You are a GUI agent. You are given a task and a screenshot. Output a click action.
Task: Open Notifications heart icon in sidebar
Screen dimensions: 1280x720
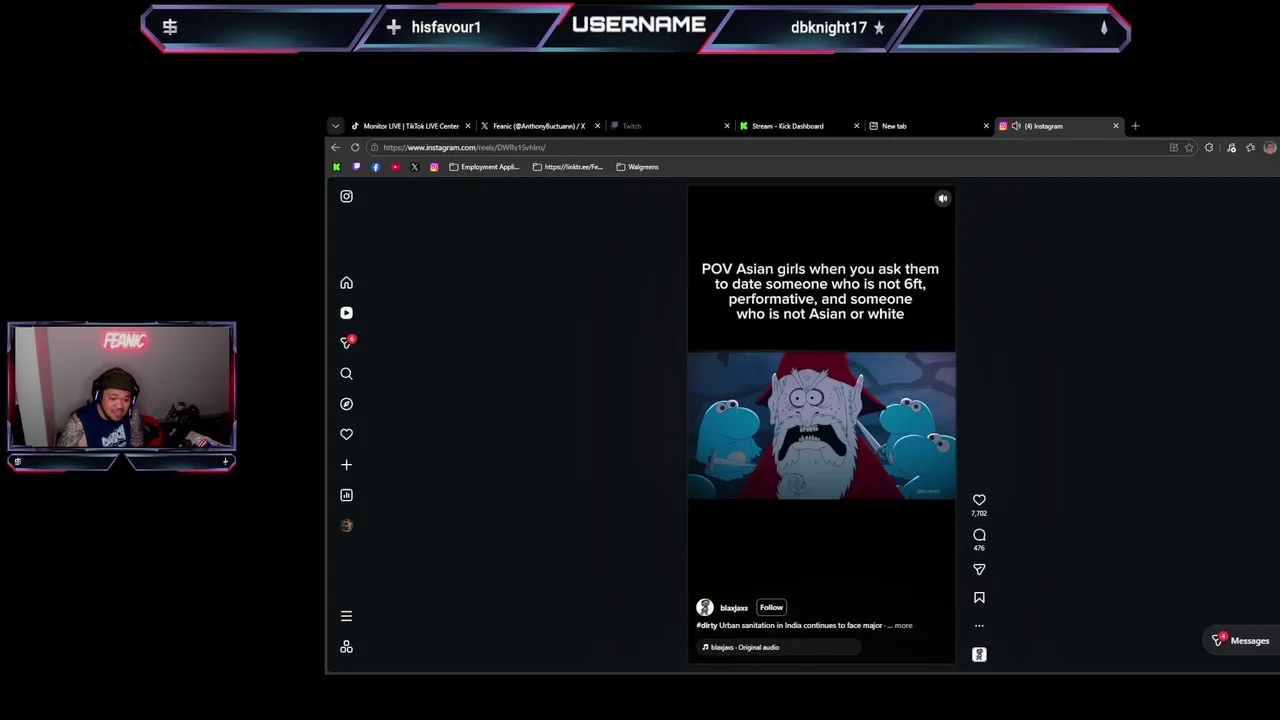coord(346,434)
